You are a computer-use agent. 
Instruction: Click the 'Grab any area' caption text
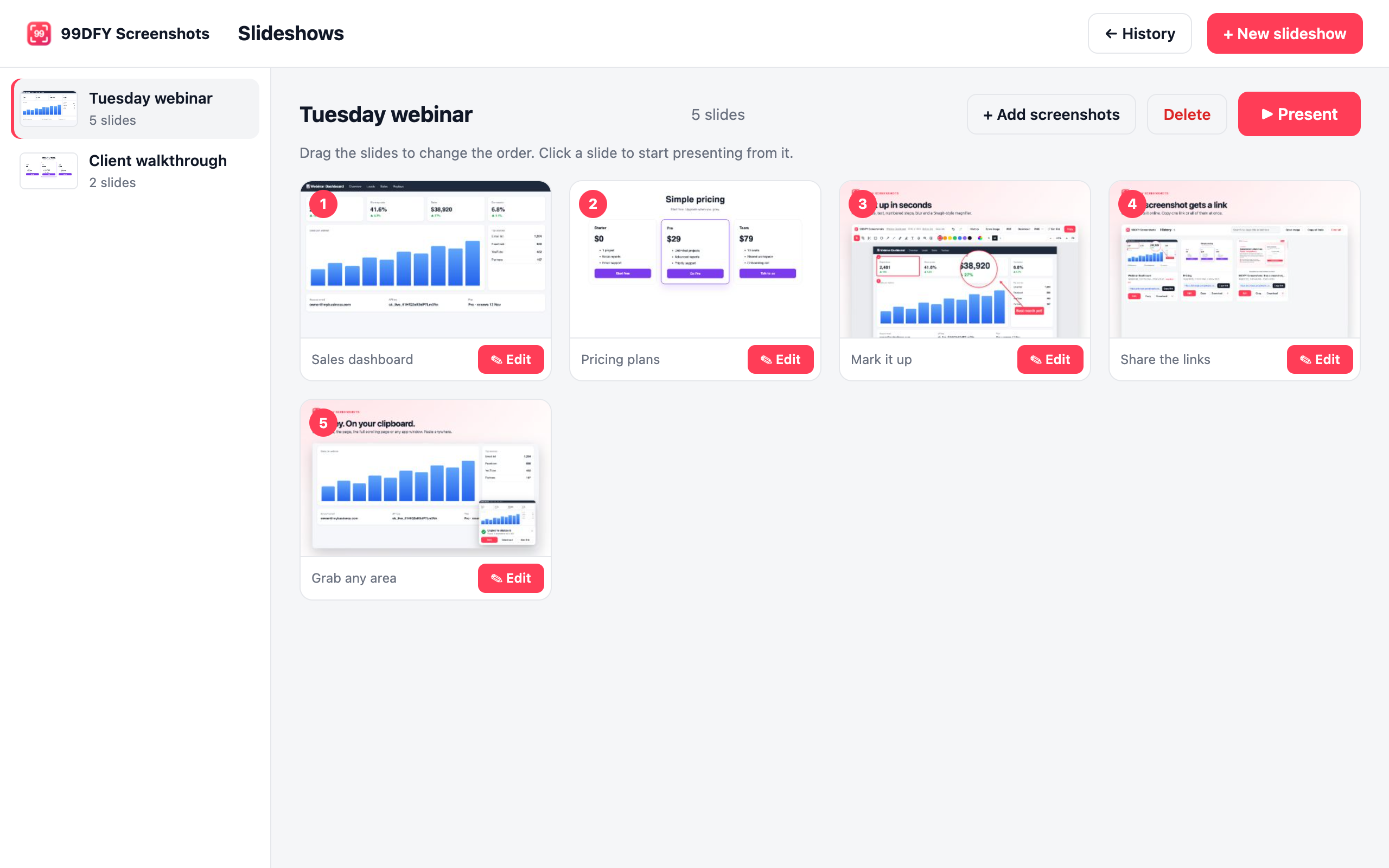354,578
